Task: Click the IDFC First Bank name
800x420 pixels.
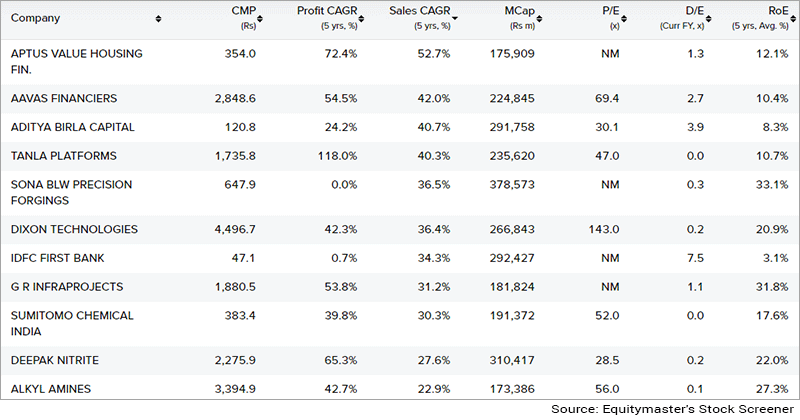Action: pos(58,258)
